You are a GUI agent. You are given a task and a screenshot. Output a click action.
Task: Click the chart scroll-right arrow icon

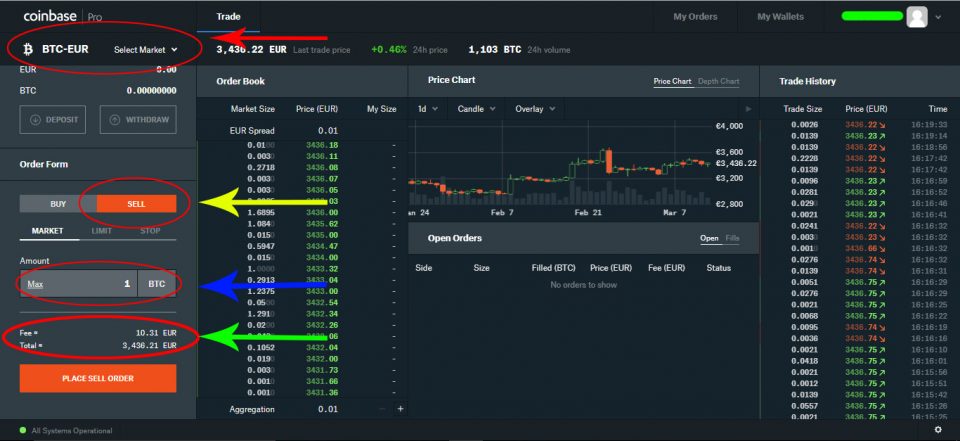tap(748, 109)
